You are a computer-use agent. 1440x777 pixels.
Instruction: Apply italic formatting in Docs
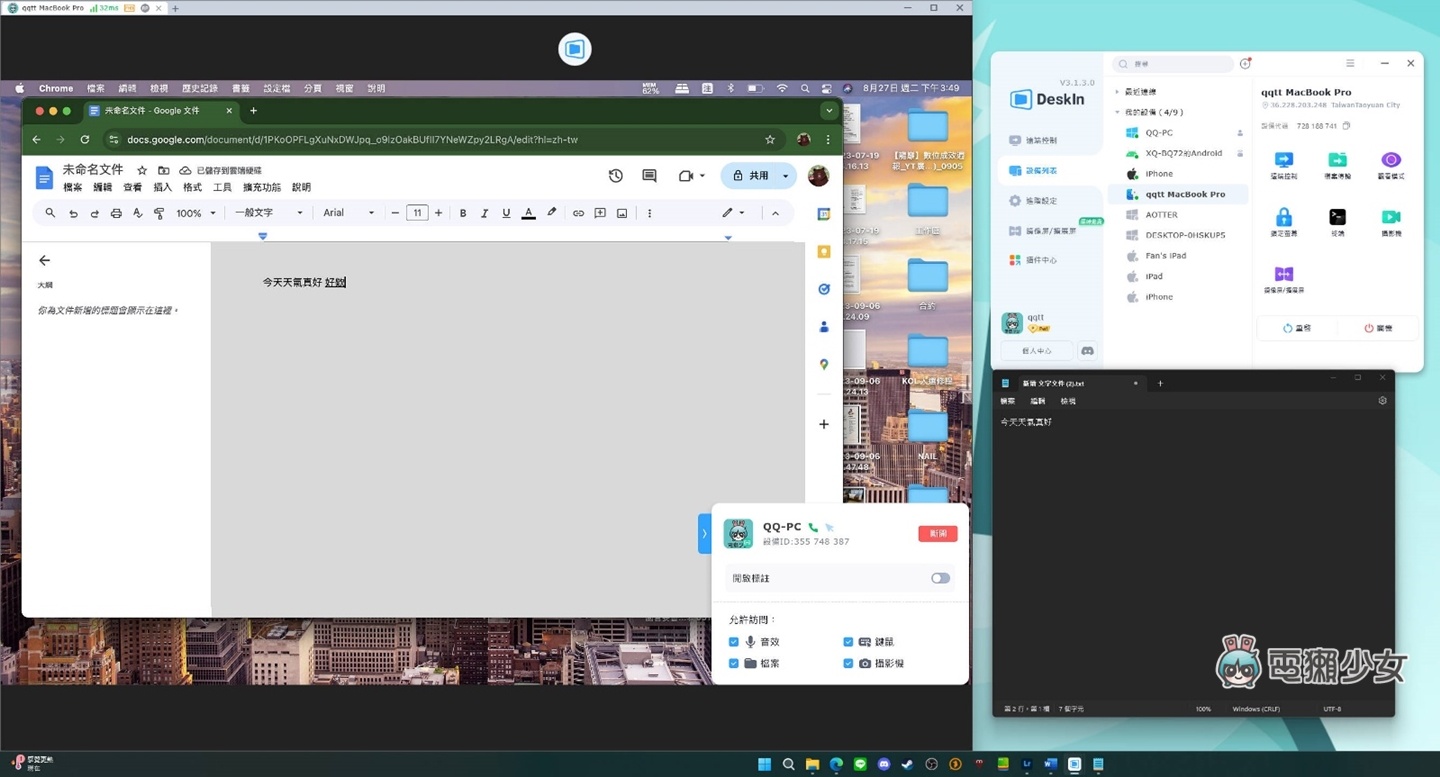coord(484,213)
